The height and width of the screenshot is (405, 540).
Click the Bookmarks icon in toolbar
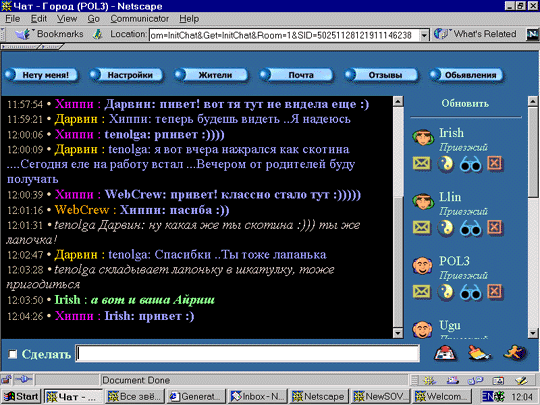point(22,34)
